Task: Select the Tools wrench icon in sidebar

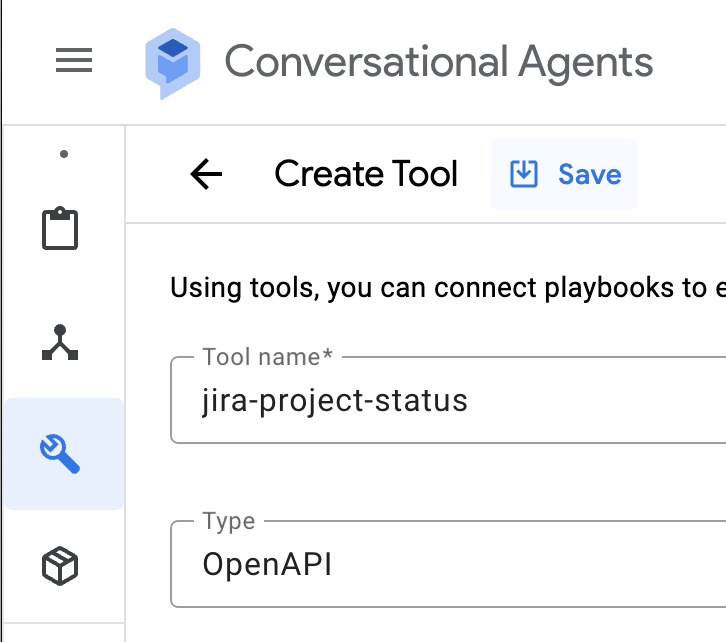Action: (x=60, y=454)
